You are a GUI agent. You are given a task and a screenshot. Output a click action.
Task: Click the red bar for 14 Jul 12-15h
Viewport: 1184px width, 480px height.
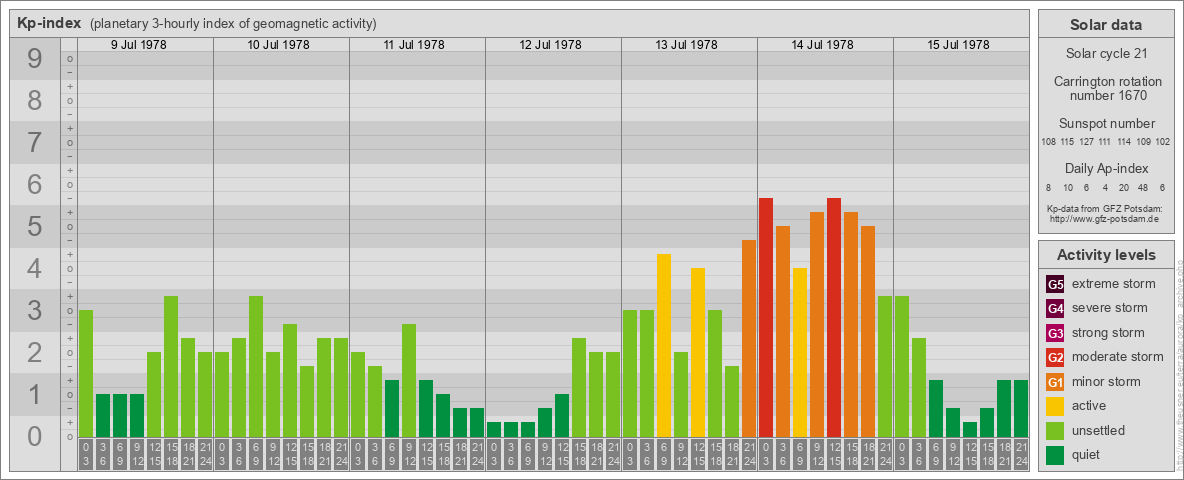(834, 317)
